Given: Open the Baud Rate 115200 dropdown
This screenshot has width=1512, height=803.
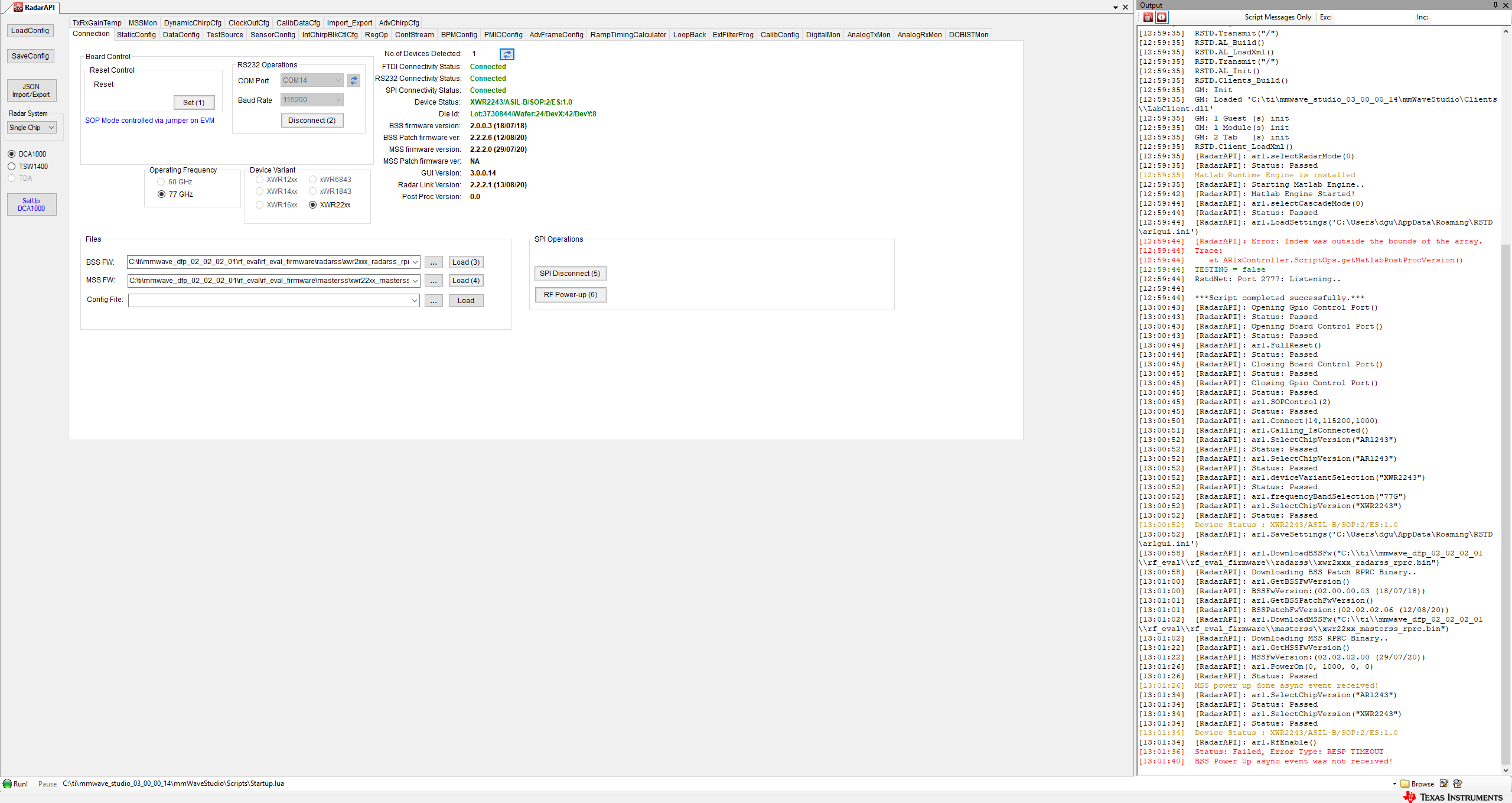Looking at the screenshot, I should pyautogui.click(x=312, y=100).
